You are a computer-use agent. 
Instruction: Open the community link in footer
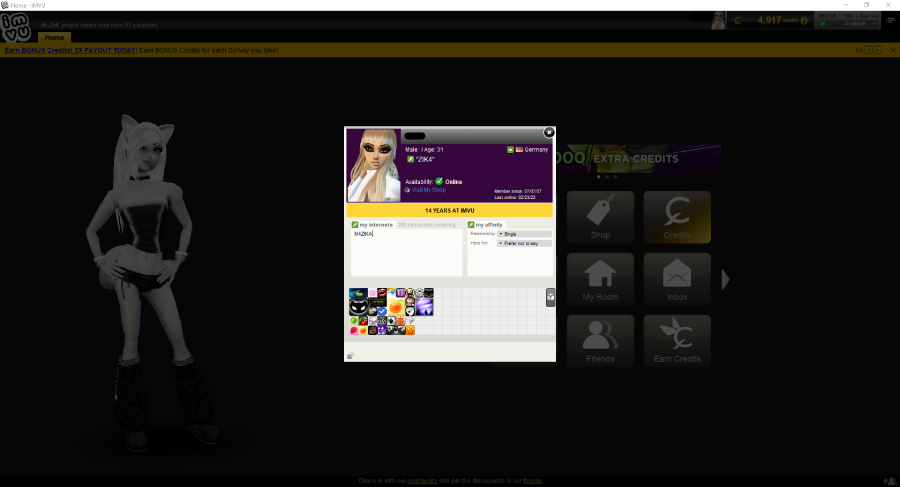coord(422,481)
